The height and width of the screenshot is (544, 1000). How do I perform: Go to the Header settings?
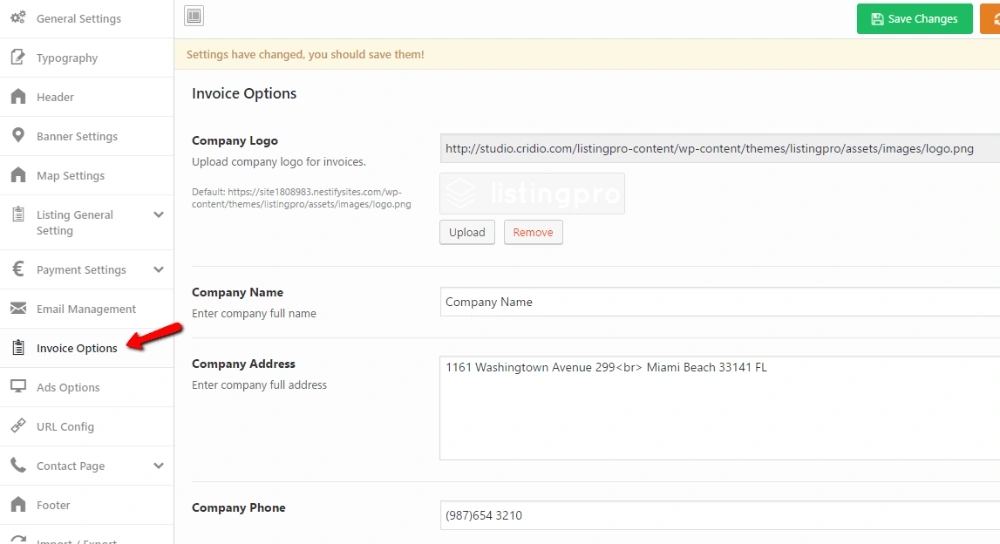point(55,97)
